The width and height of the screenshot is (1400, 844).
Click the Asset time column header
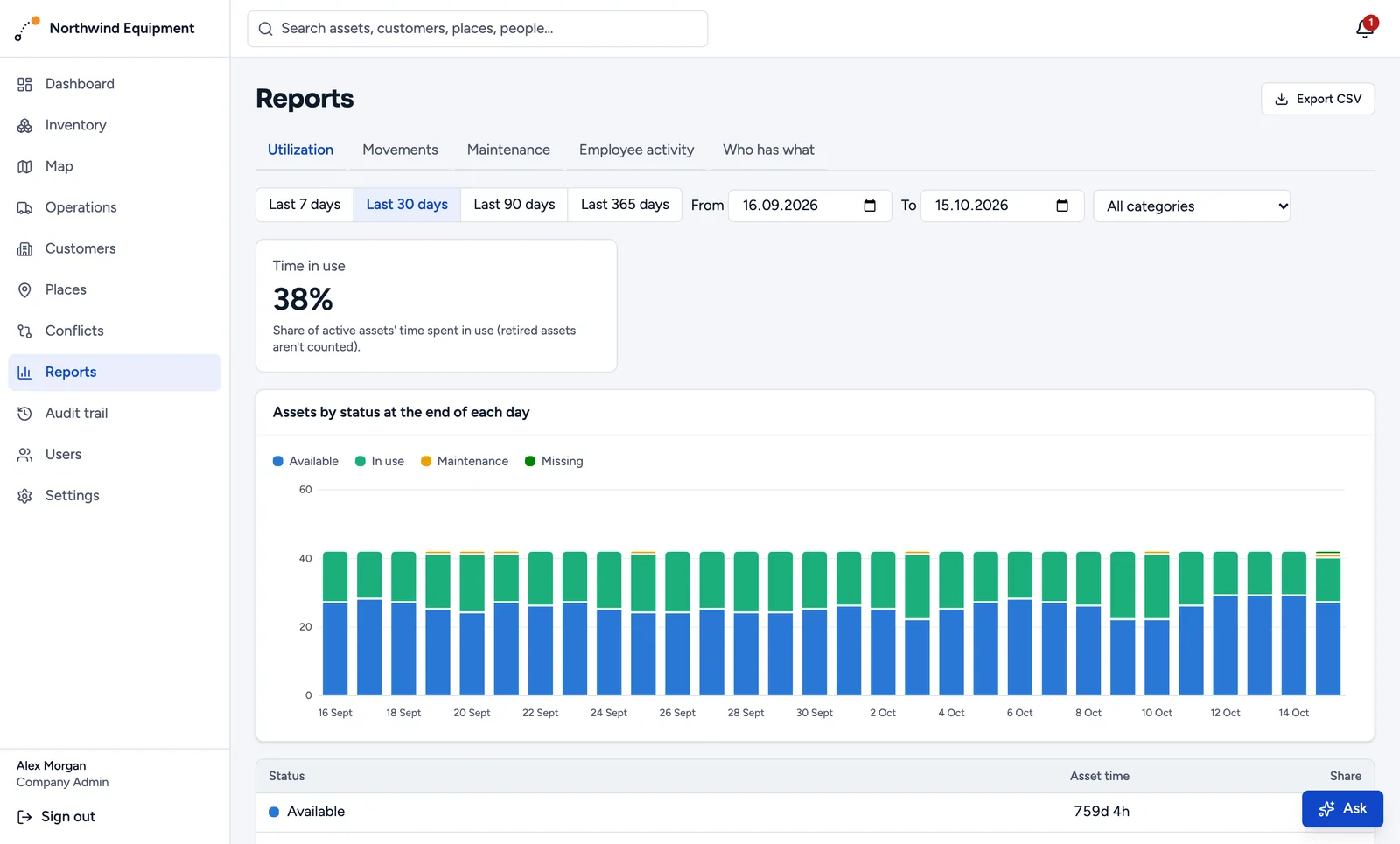coord(1100,776)
